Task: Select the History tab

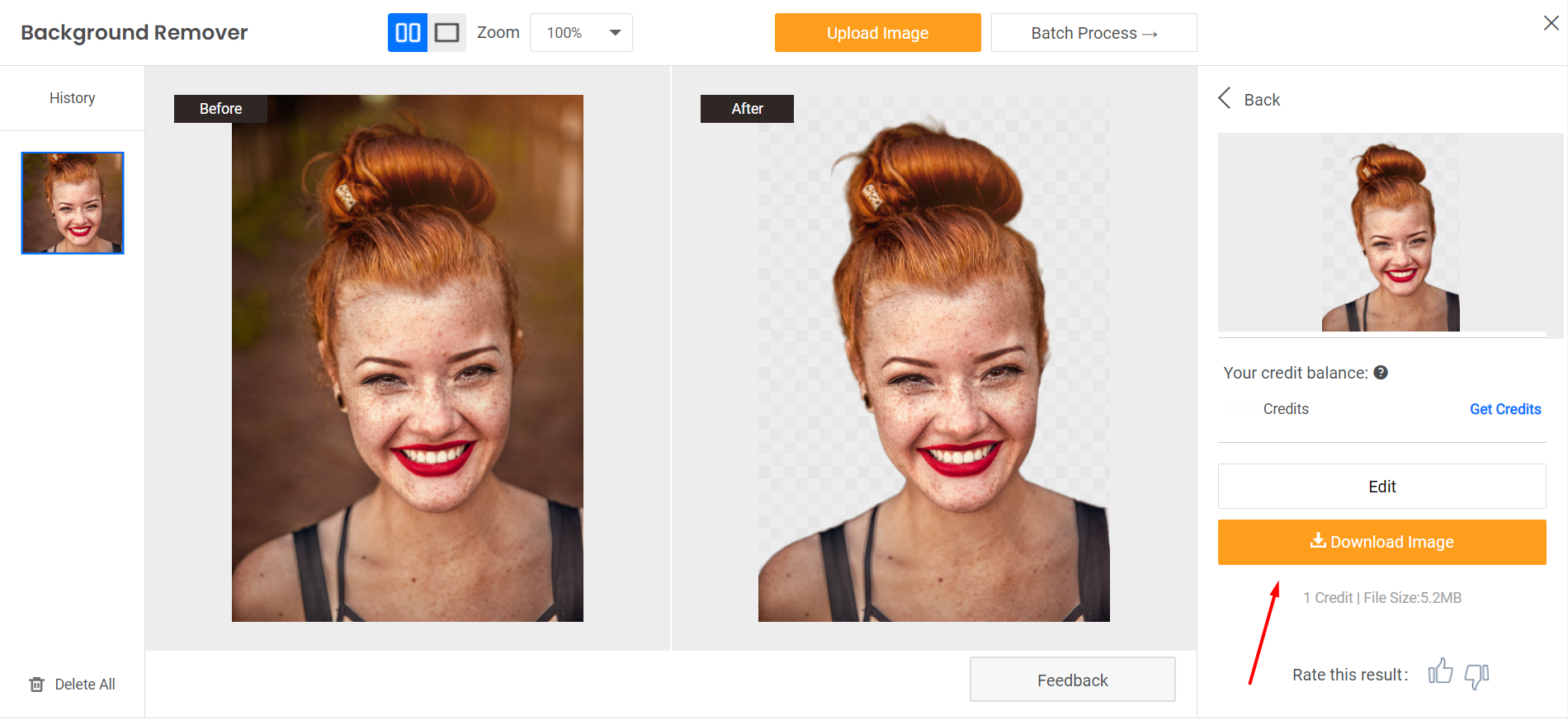Action: [x=72, y=98]
